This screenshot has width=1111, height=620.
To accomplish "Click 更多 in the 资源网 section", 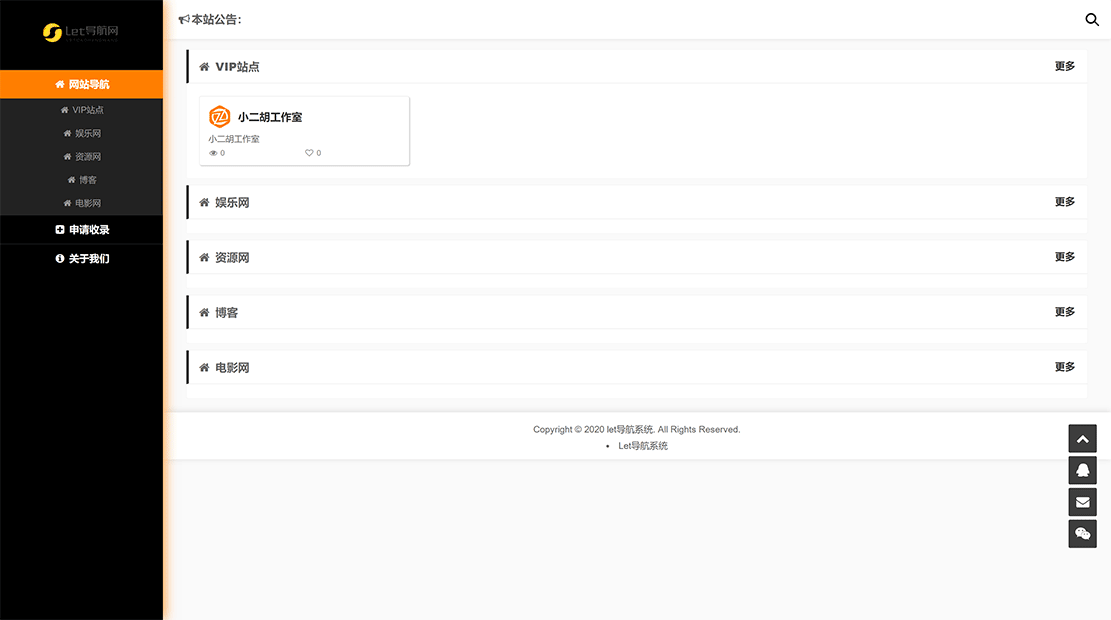I will [1065, 257].
